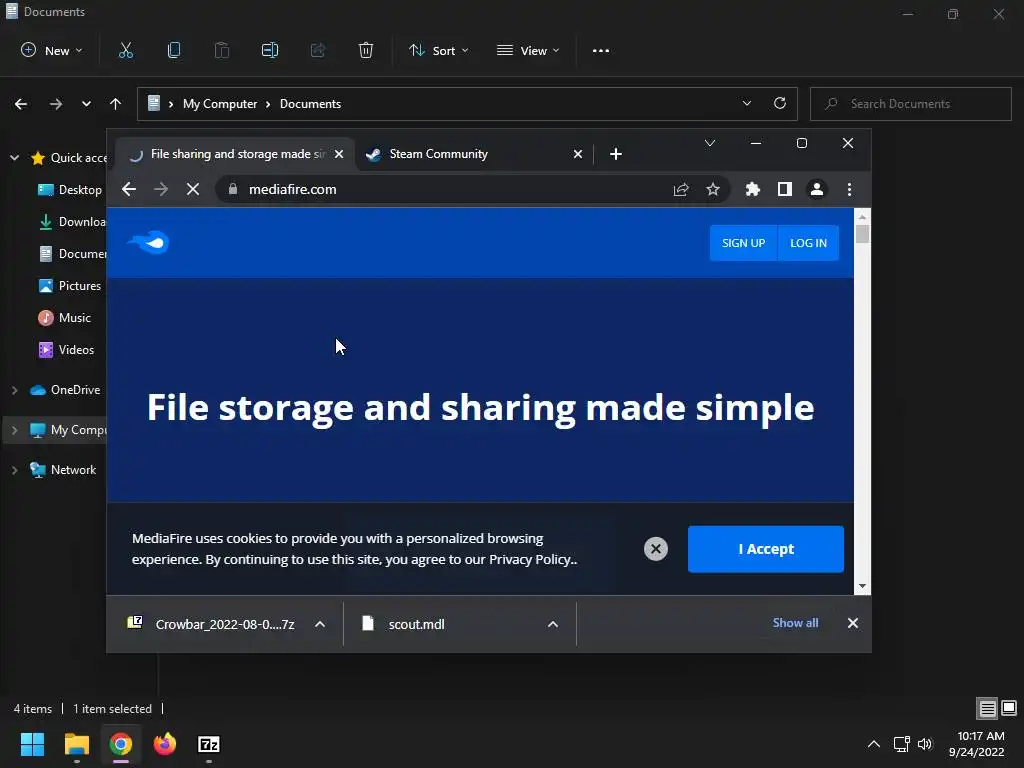This screenshot has width=1024, height=768.
Task: Select Music in the navigation pane
Action: (65, 318)
